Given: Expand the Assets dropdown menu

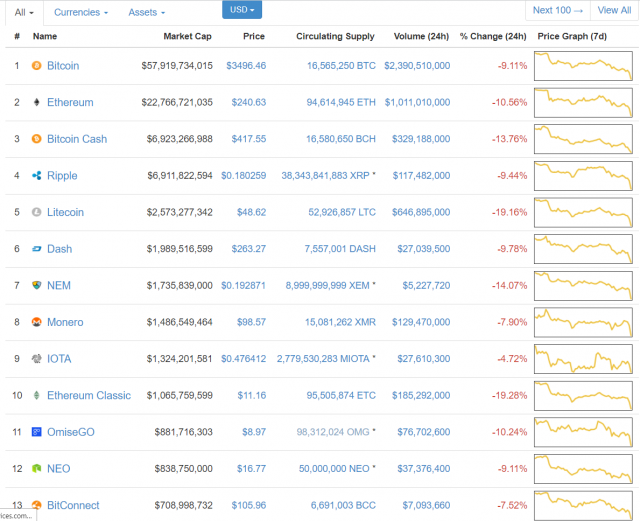Looking at the screenshot, I should coord(147,12).
